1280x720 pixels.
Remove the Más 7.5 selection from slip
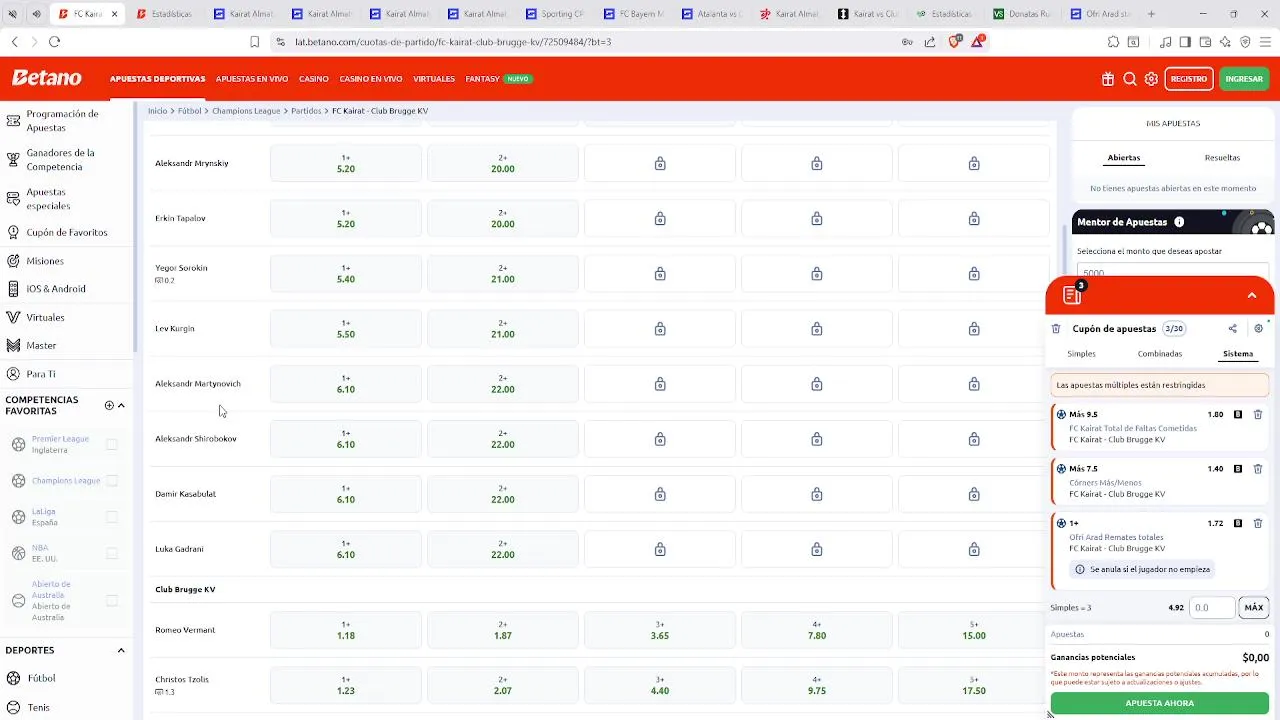coord(1258,469)
